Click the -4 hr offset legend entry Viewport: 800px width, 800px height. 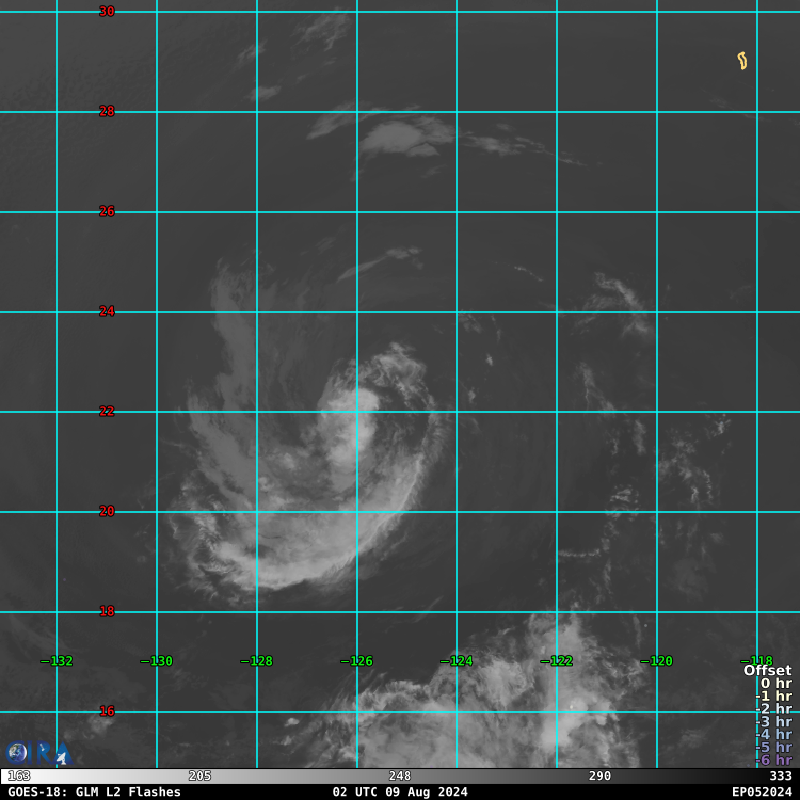tap(773, 735)
